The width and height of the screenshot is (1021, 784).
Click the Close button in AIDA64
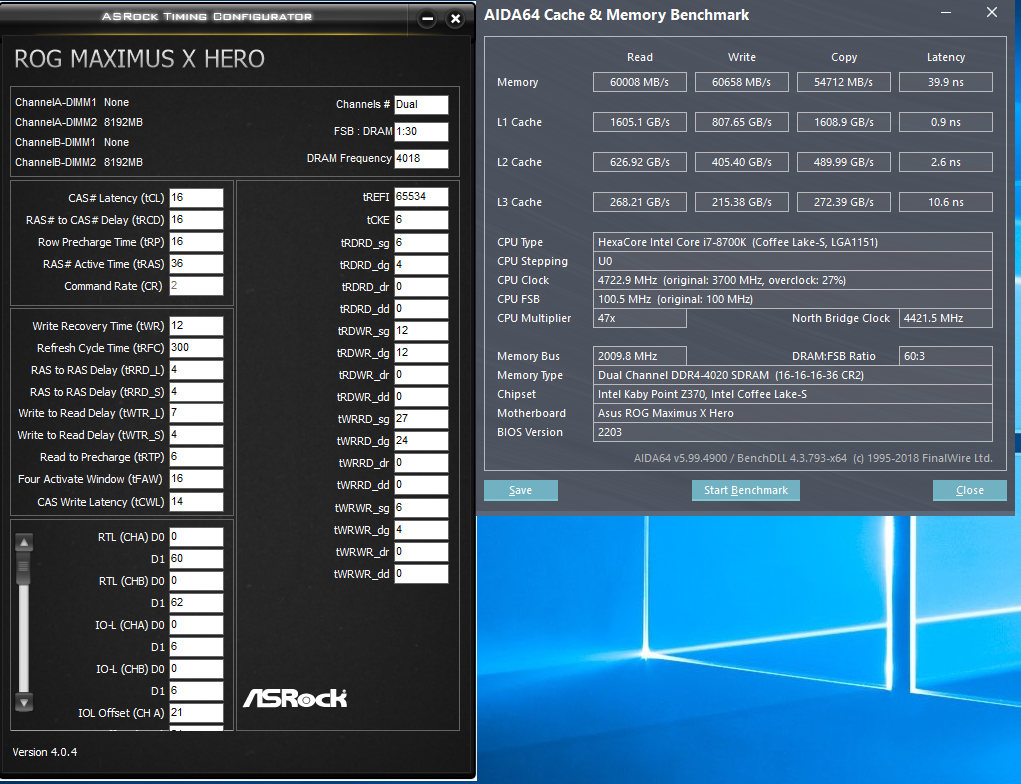pyautogui.click(x=970, y=490)
